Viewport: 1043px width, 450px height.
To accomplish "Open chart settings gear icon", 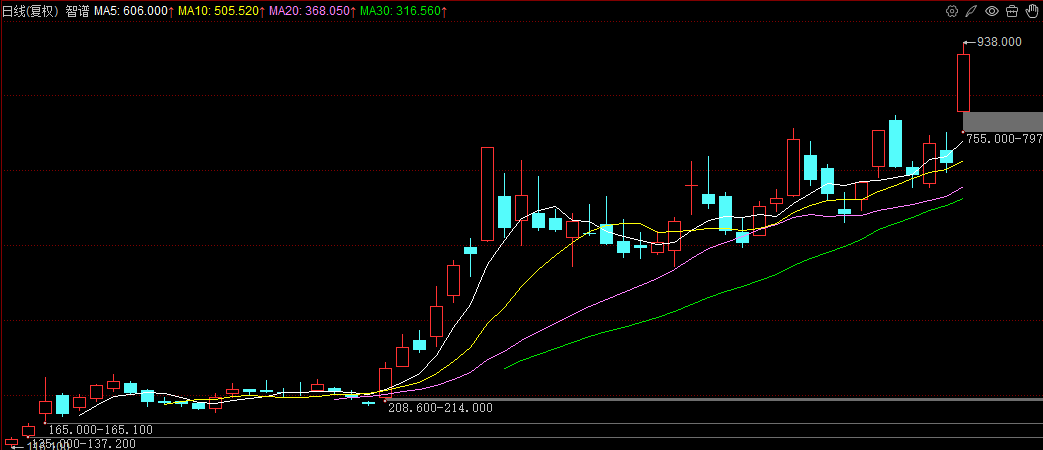I will 952,11.
